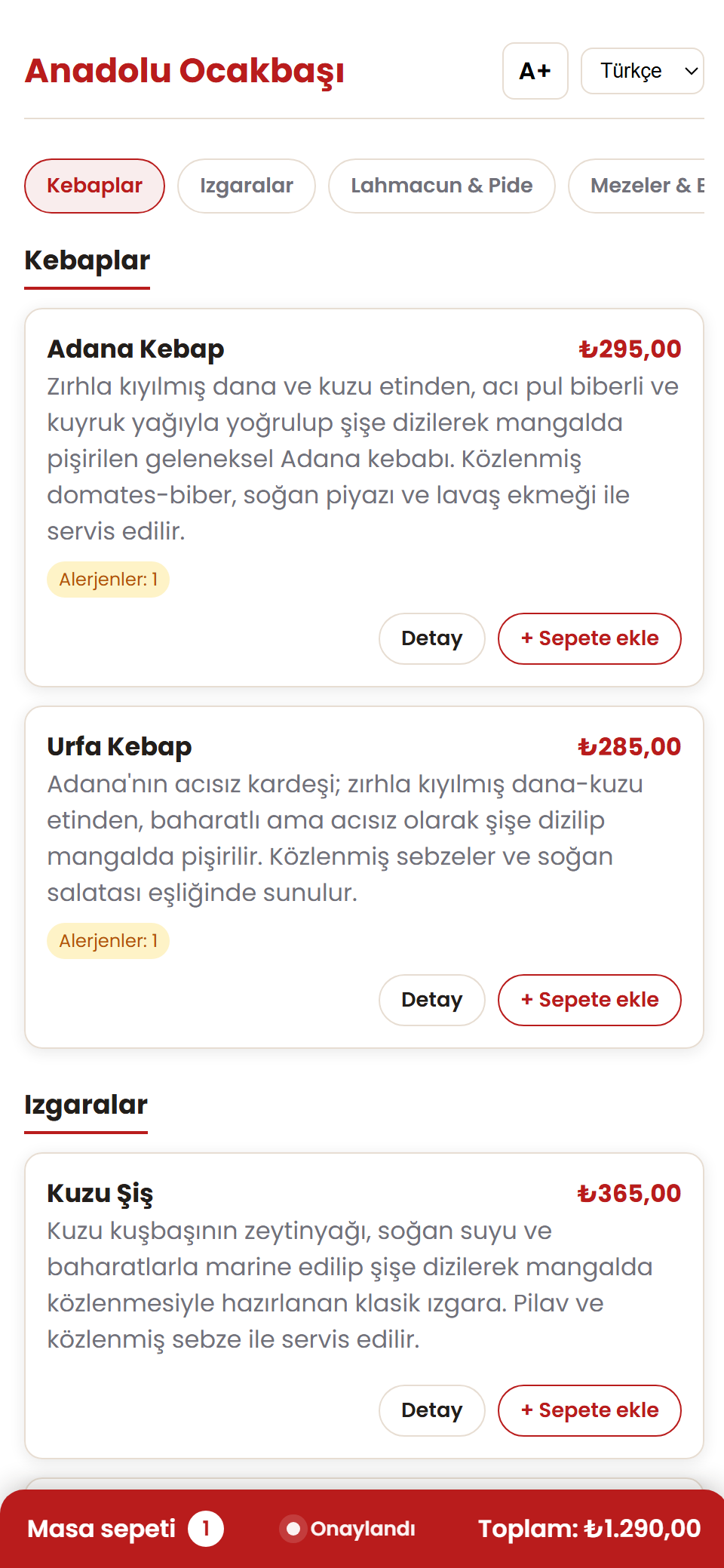Screen dimensions: 724x1568
Task: Click the Onaylandı status indicator dot
Action: pos(293,1529)
